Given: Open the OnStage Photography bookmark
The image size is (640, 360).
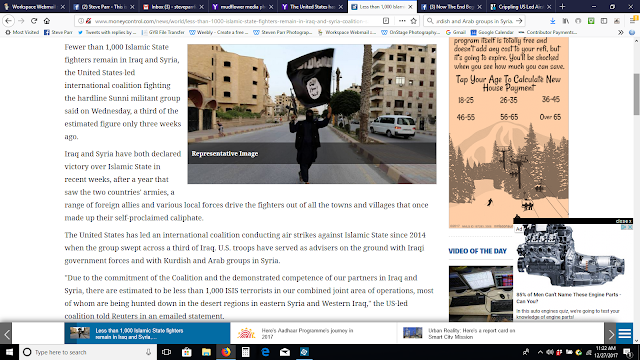Looking at the screenshot, I should [410, 32].
